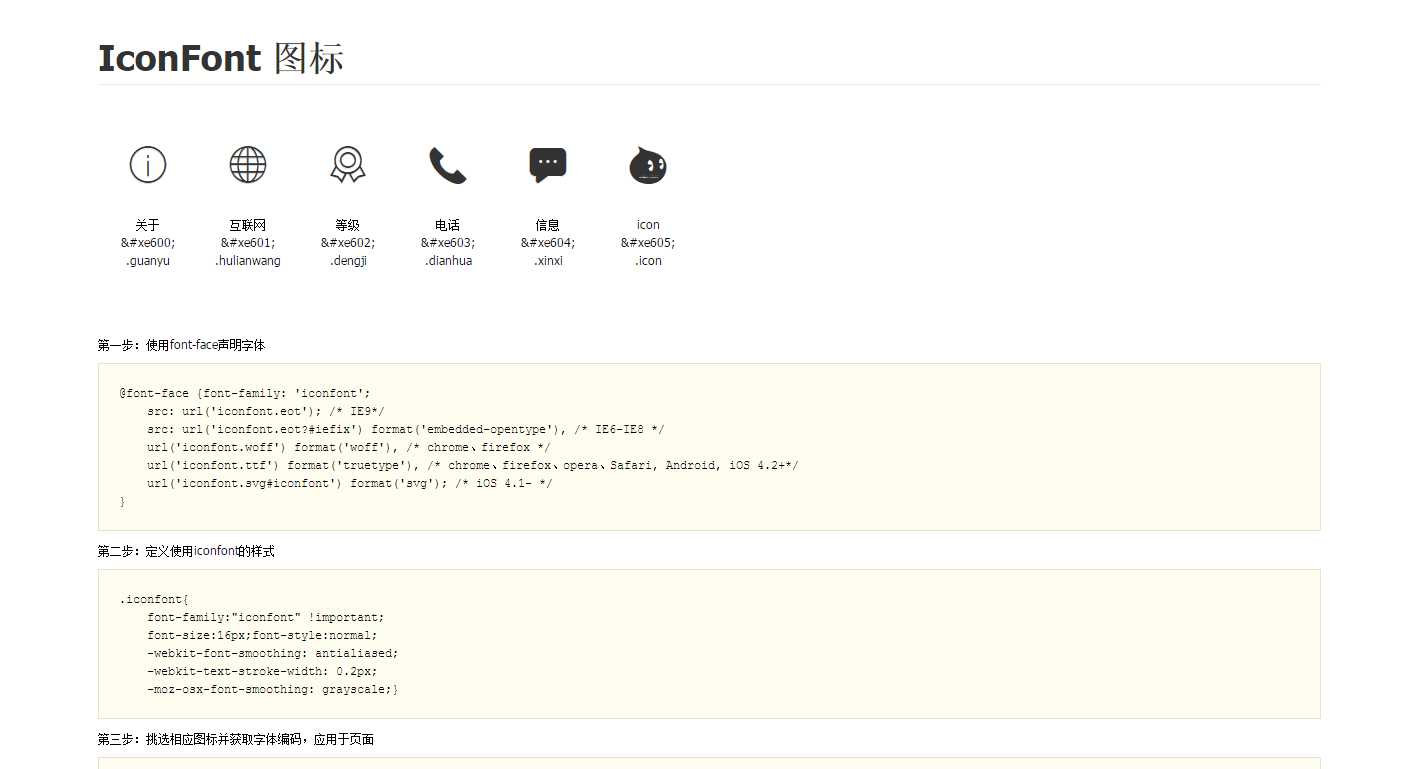Click the &#xe601; code text
Screen dimensions: 1417x769
click(248, 243)
